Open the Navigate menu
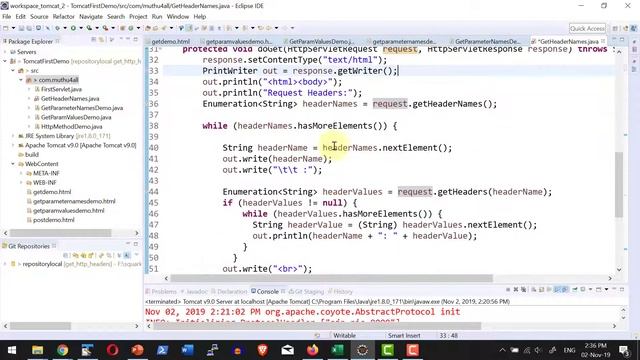Screen dimensions: 640x360 coord(91,17)
